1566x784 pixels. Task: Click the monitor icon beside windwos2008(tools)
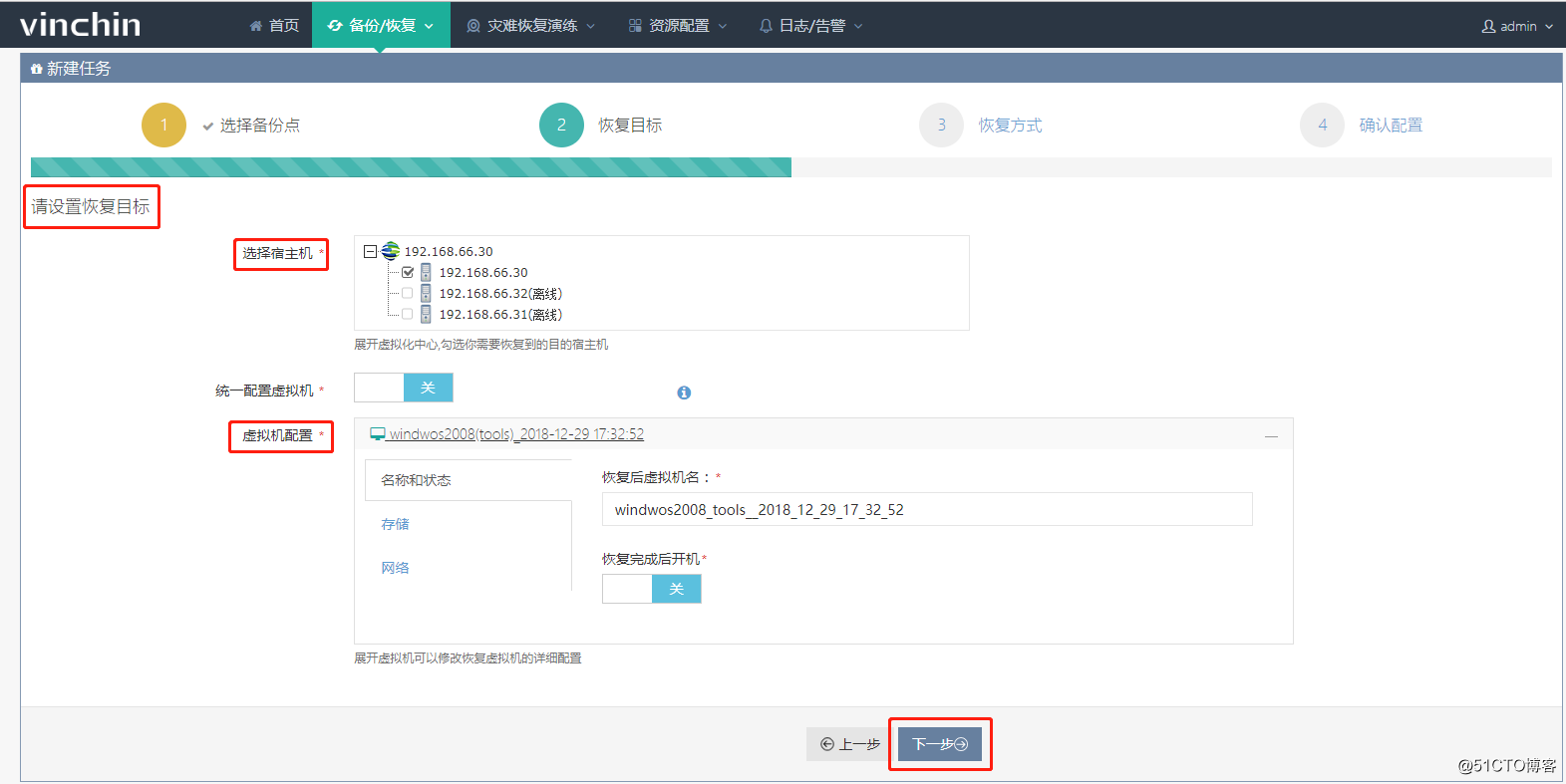(x=378, y=434)
